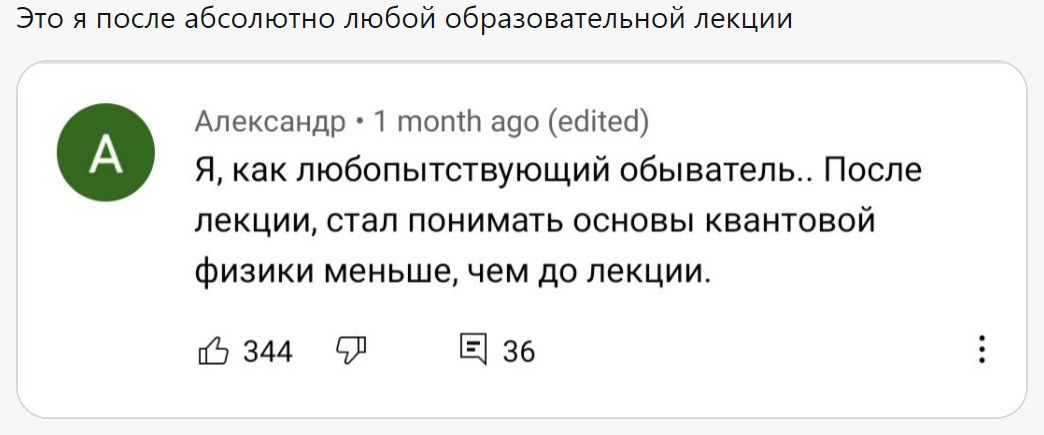Show the 36 replies count
The width and height of the screenshot is (1044, 435).
point(519,351)
